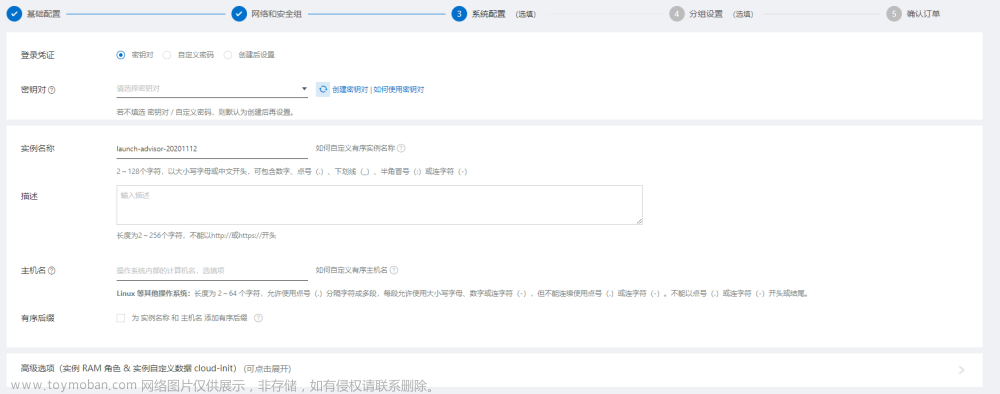Open the 如何使用密钥对 link
The width and height of the screenshot is (1000, 394).
click(399, 90)
